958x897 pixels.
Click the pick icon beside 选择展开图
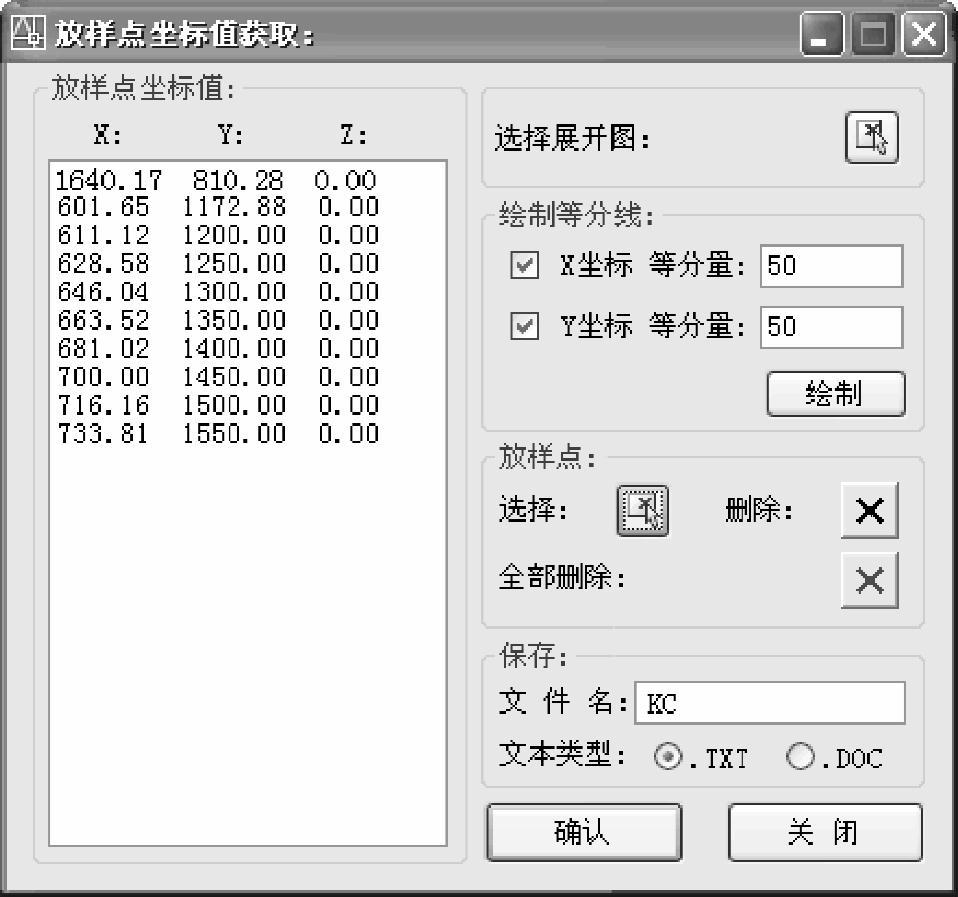pyautogui.click(x=872, y=137)
